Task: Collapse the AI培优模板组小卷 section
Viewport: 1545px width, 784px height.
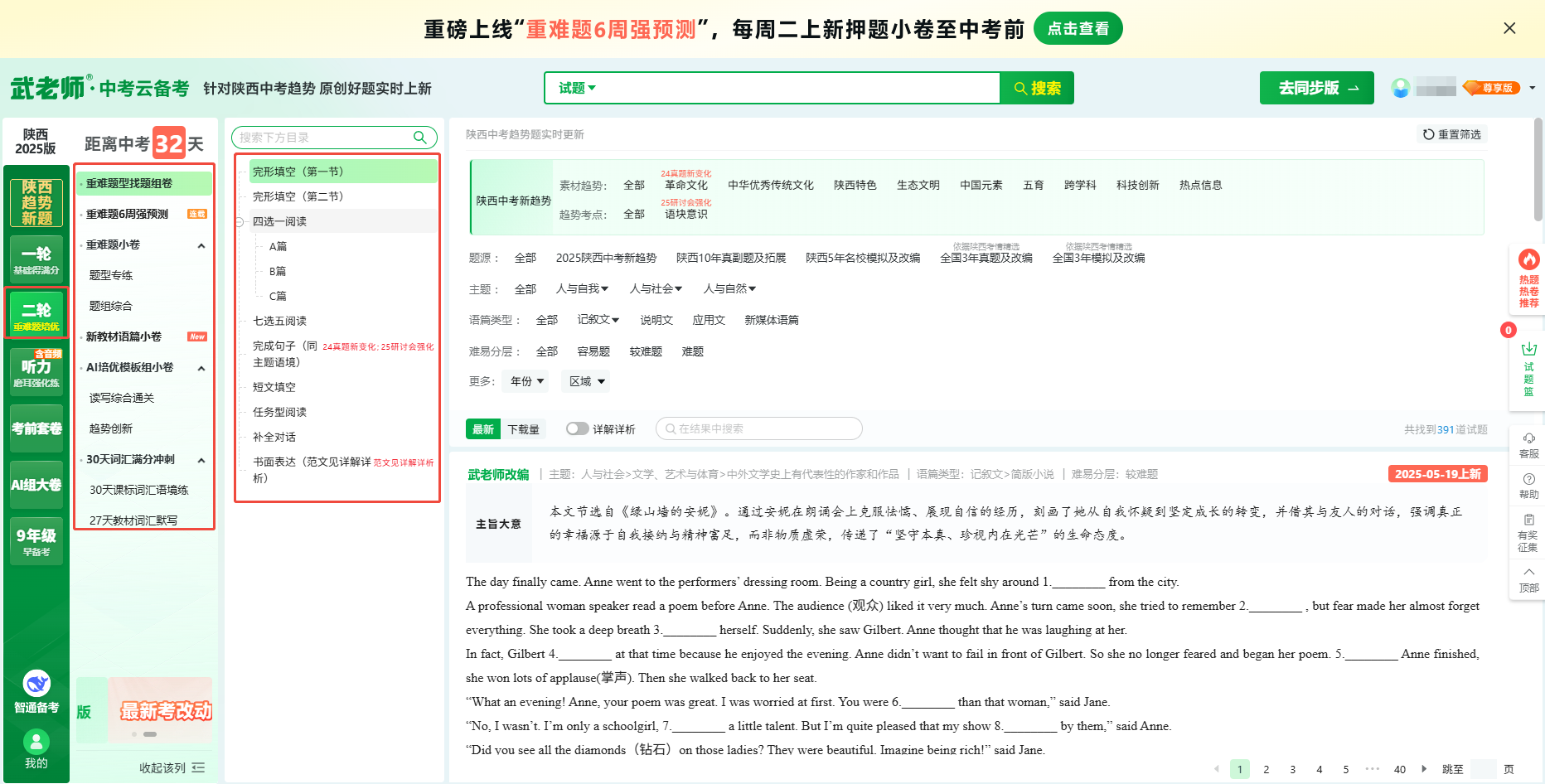Action: point(201,368)
